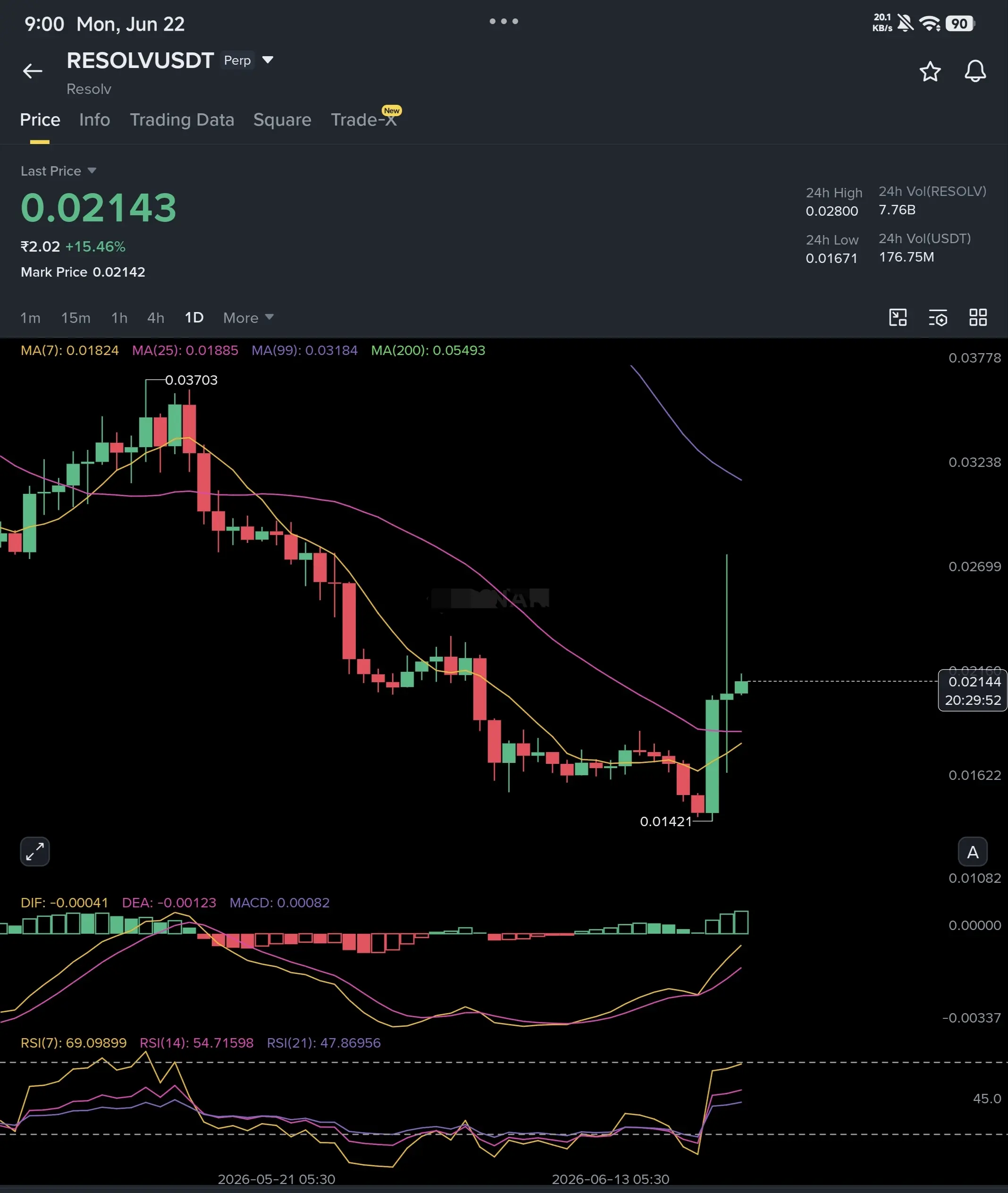This screenshot has width=1008, height=1193.
Task: Tap the status bar clock 9:00
Action: (x=44, y=24)
